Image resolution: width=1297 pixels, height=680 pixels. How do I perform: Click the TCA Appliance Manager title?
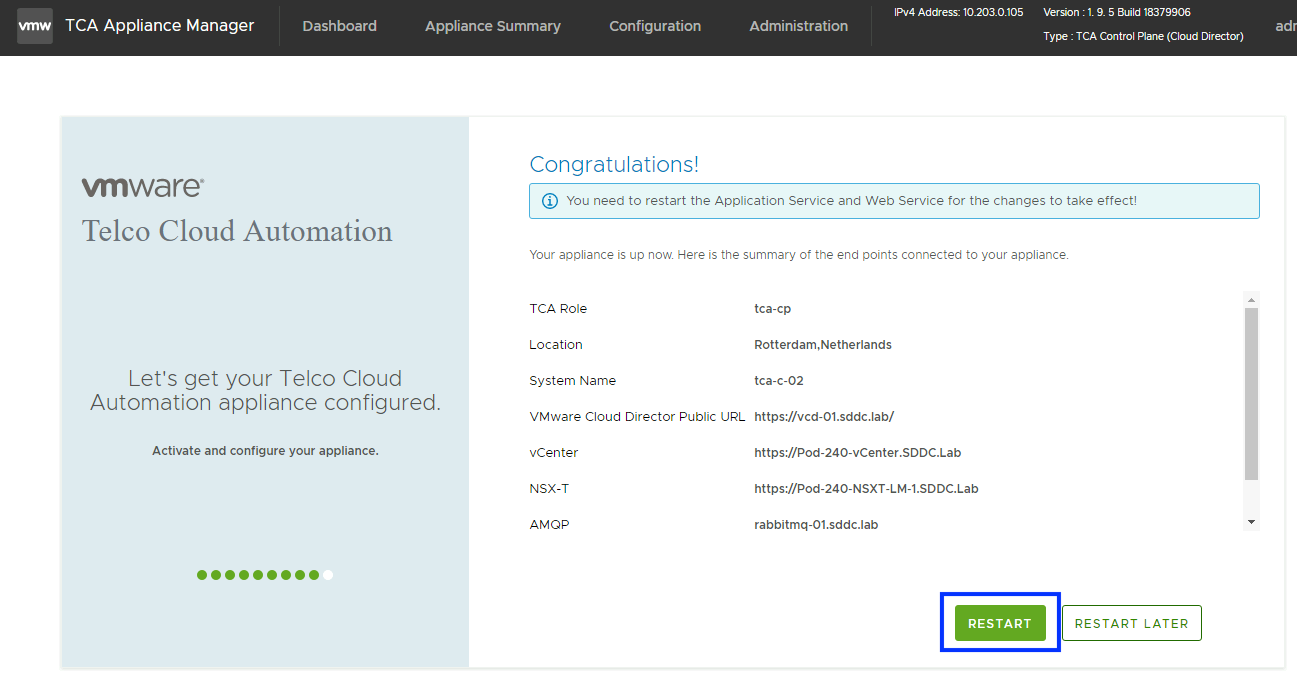tap(159, 26)
